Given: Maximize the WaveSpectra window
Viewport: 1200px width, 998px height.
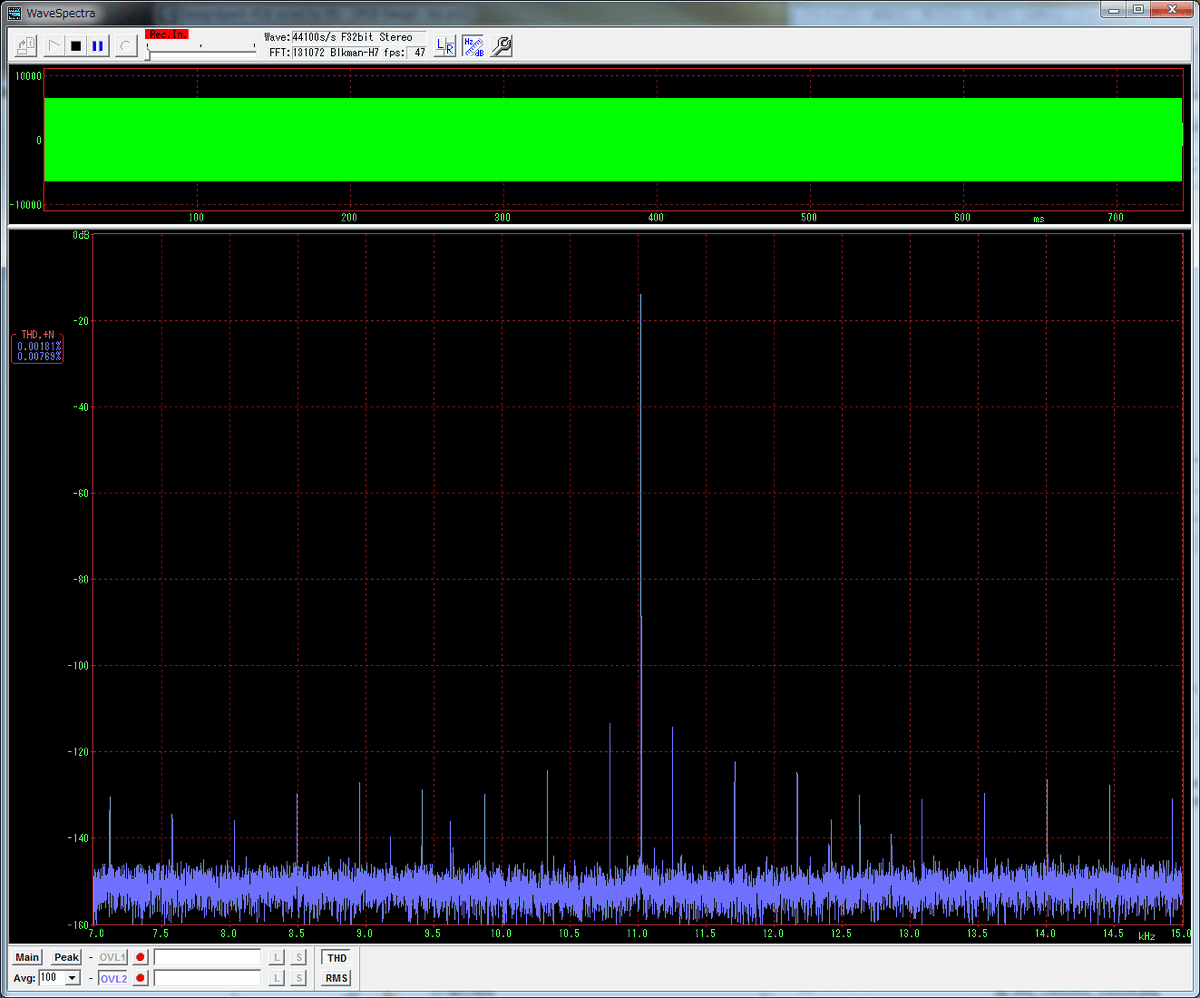Looking at the screenshot, I should [x=1138, y=9].
